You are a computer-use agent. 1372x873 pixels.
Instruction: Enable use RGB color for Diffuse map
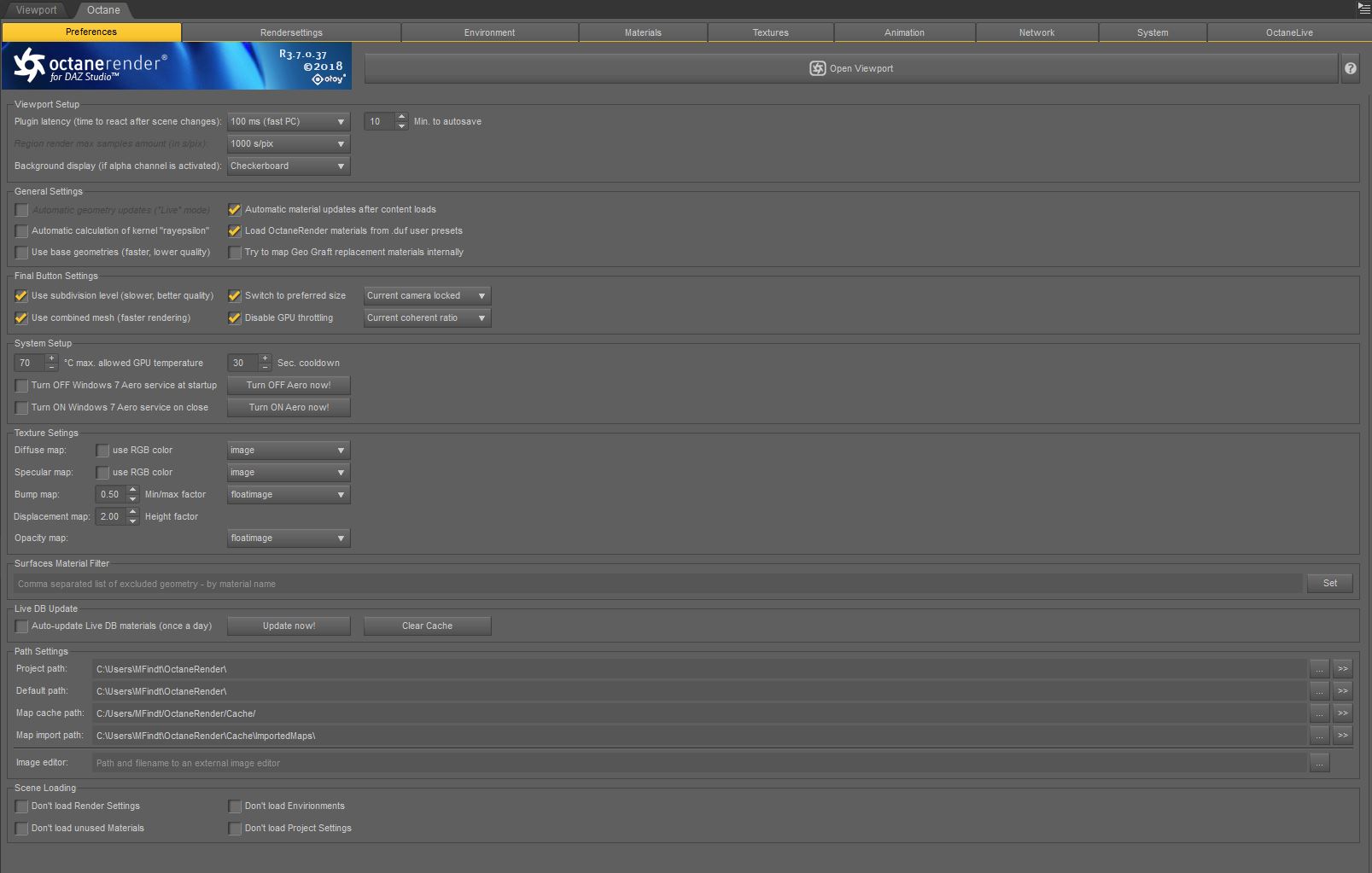coord(102,451)
